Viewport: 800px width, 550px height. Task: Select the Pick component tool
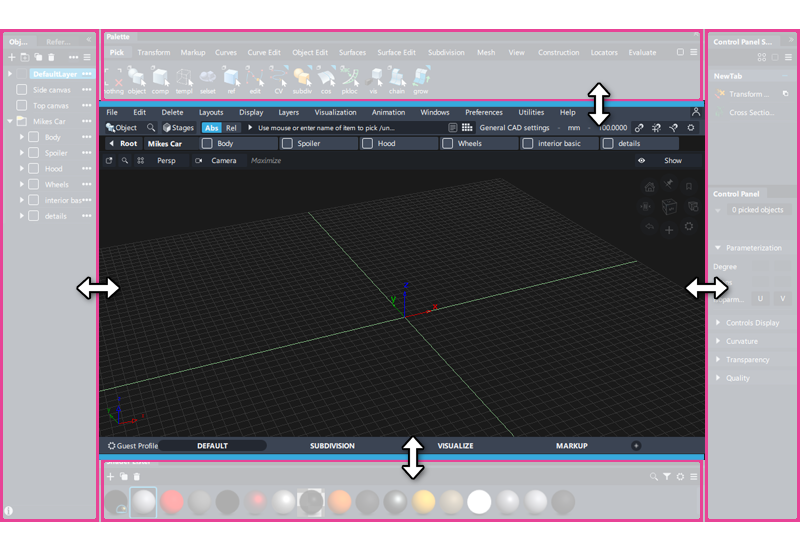160,80
